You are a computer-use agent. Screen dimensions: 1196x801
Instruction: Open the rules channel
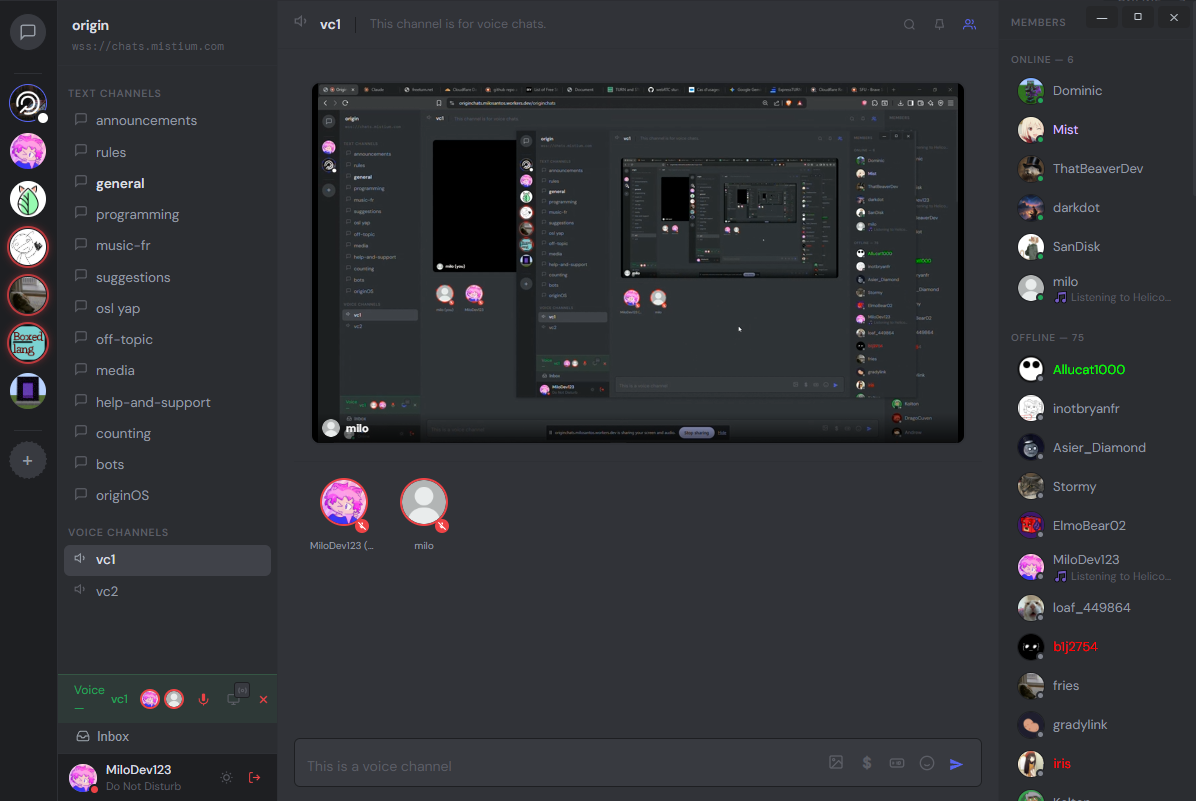click(167, 152)
